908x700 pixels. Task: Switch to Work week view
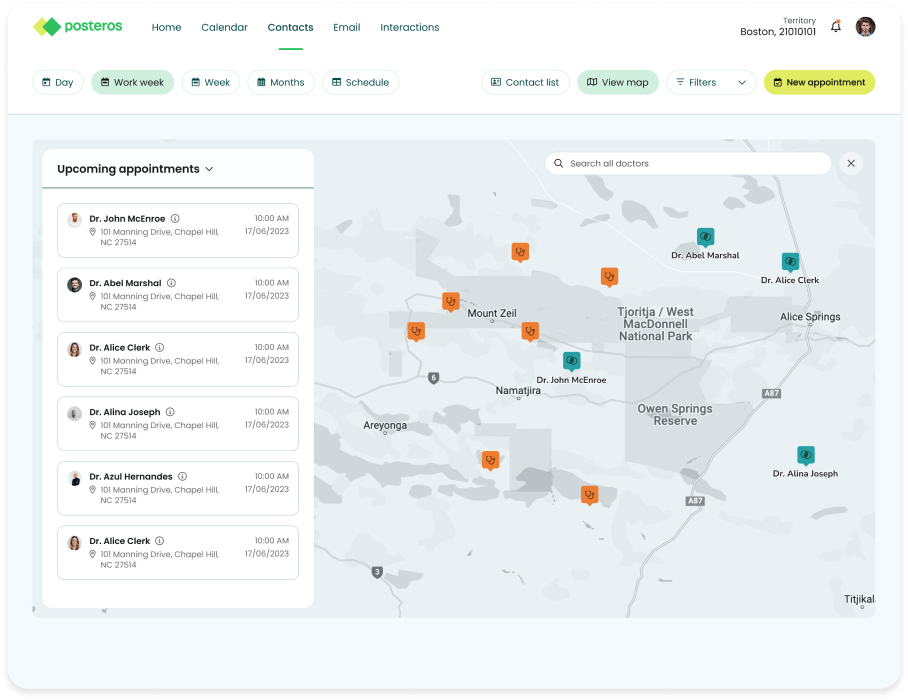[x=132, y=83]
